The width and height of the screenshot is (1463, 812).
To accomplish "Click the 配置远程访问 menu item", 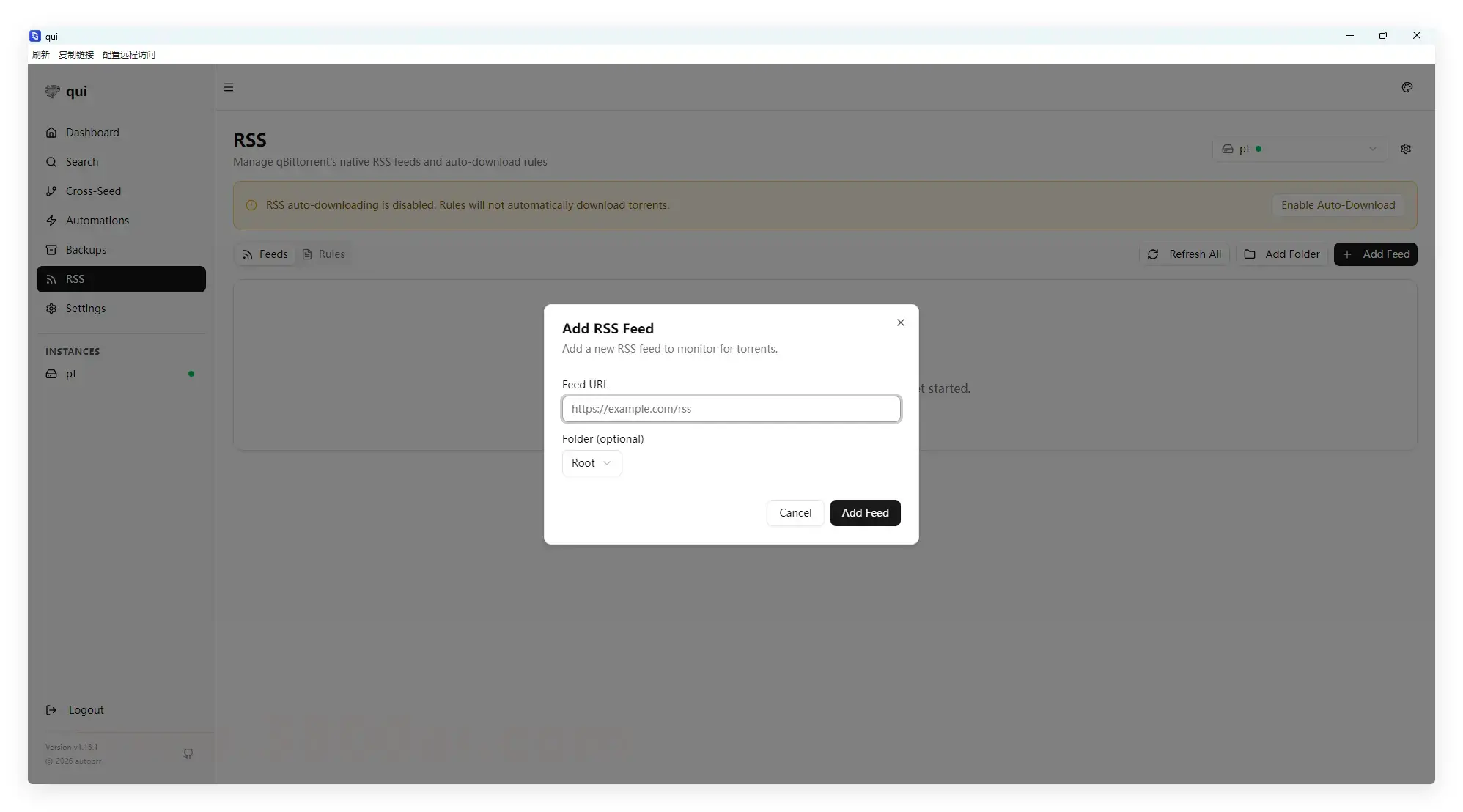I will (x=128, y=54).
